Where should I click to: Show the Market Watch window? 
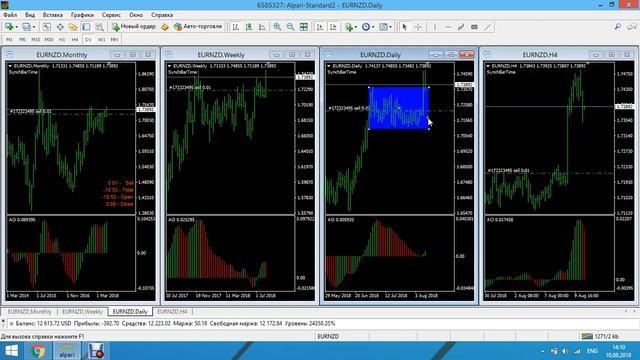[x=47, y=27]
